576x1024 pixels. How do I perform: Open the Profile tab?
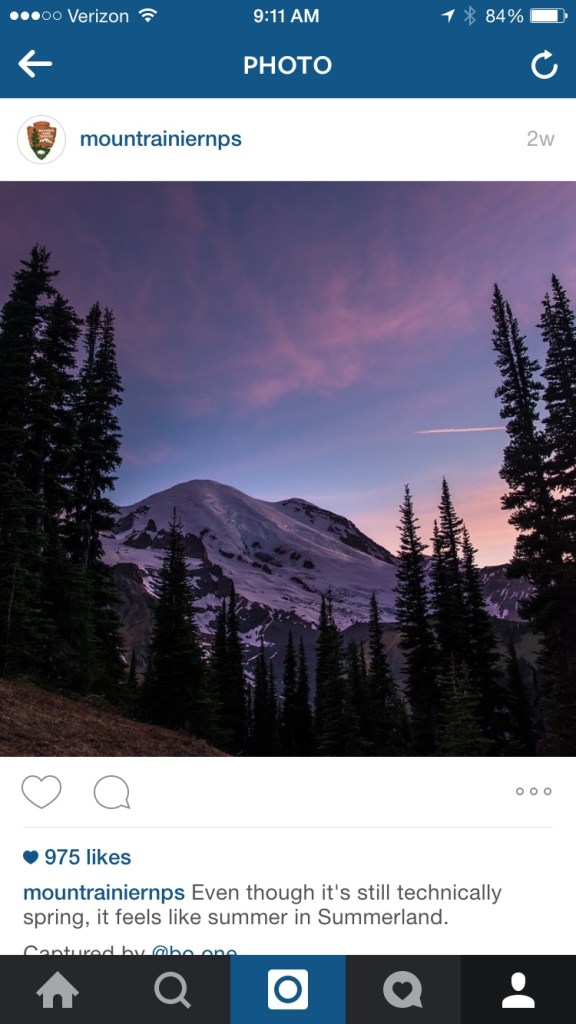pos(519,990)
